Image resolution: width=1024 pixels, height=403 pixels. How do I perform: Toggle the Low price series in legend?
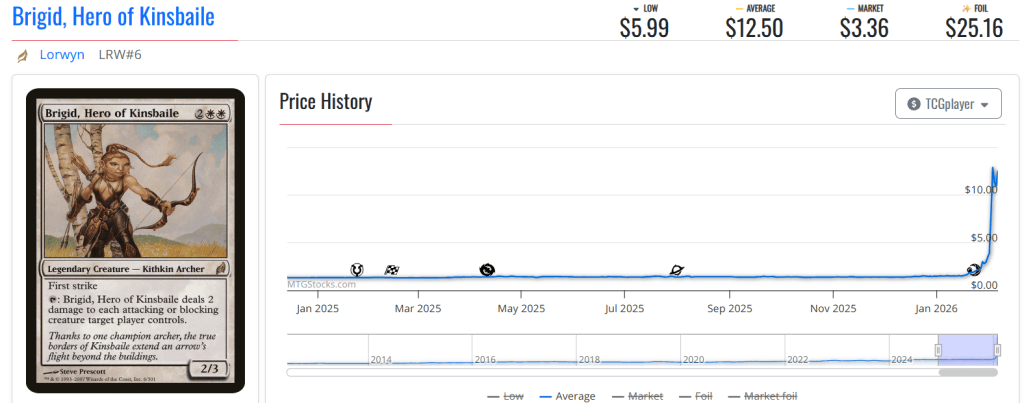coord(505,396)
